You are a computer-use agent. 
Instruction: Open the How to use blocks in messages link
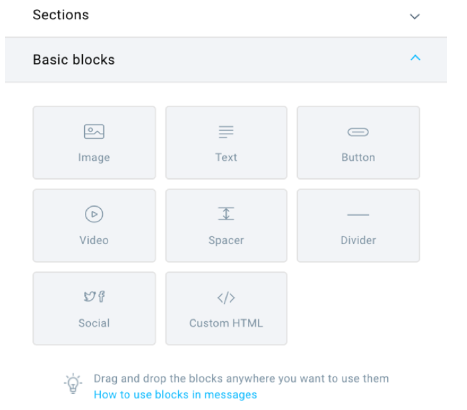coord(175,395)
